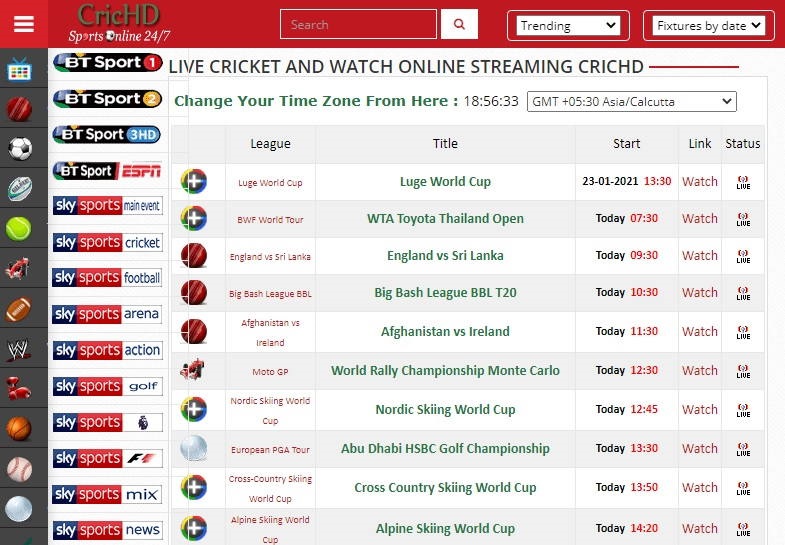The image size is (785, 545).
Task: Click Watch for England vs Sri Lanka
Action: click(699, 255)
